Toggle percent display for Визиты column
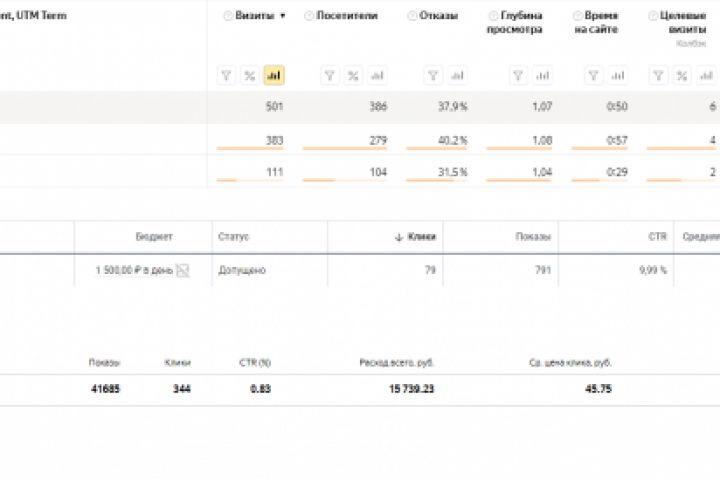Image resolution: width=720 pixels, height=480 pixels. coord(250,75)
